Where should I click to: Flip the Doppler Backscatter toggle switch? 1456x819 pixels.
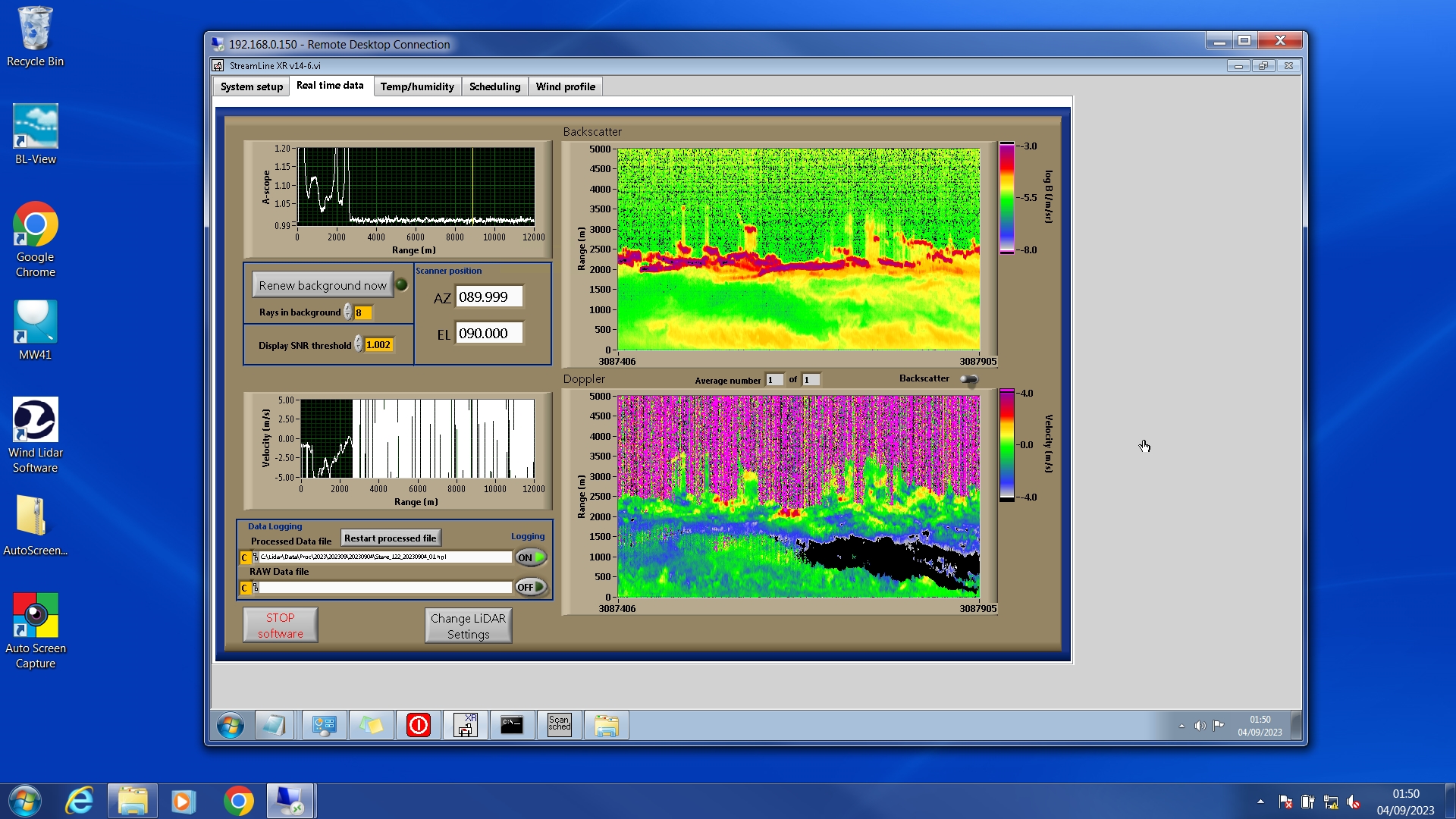969,379
